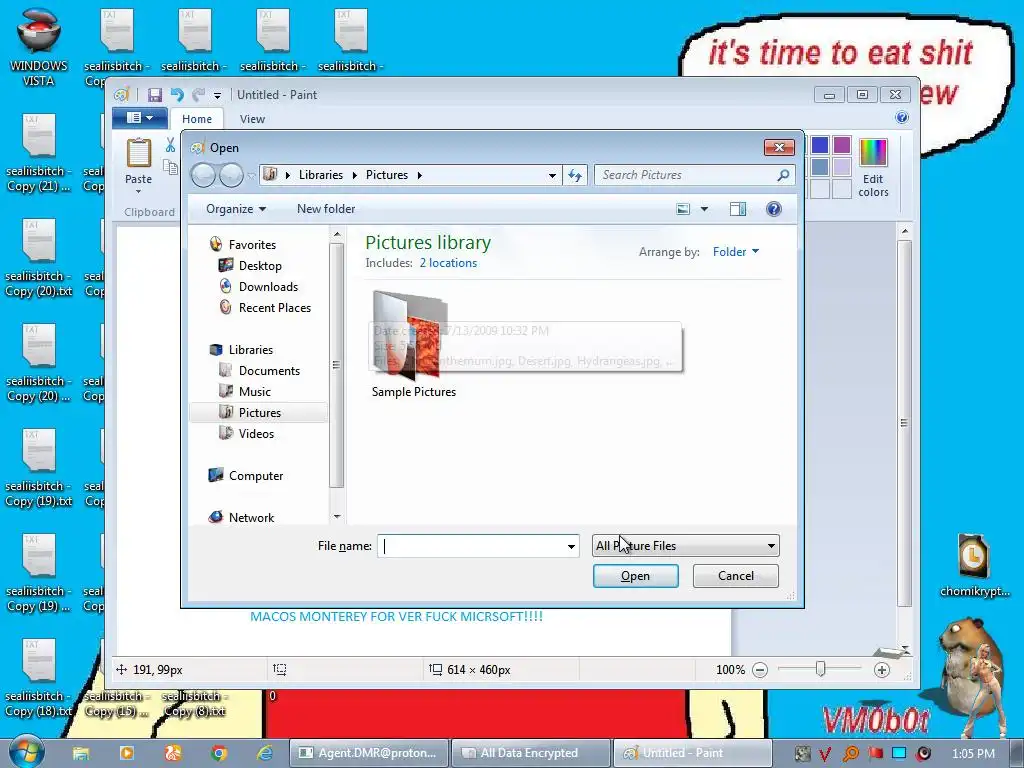Image resolution: width=1024 pixels, height=768 pixels.
Task: Expand the address bar previous locations dropdown
Action: 552,175
